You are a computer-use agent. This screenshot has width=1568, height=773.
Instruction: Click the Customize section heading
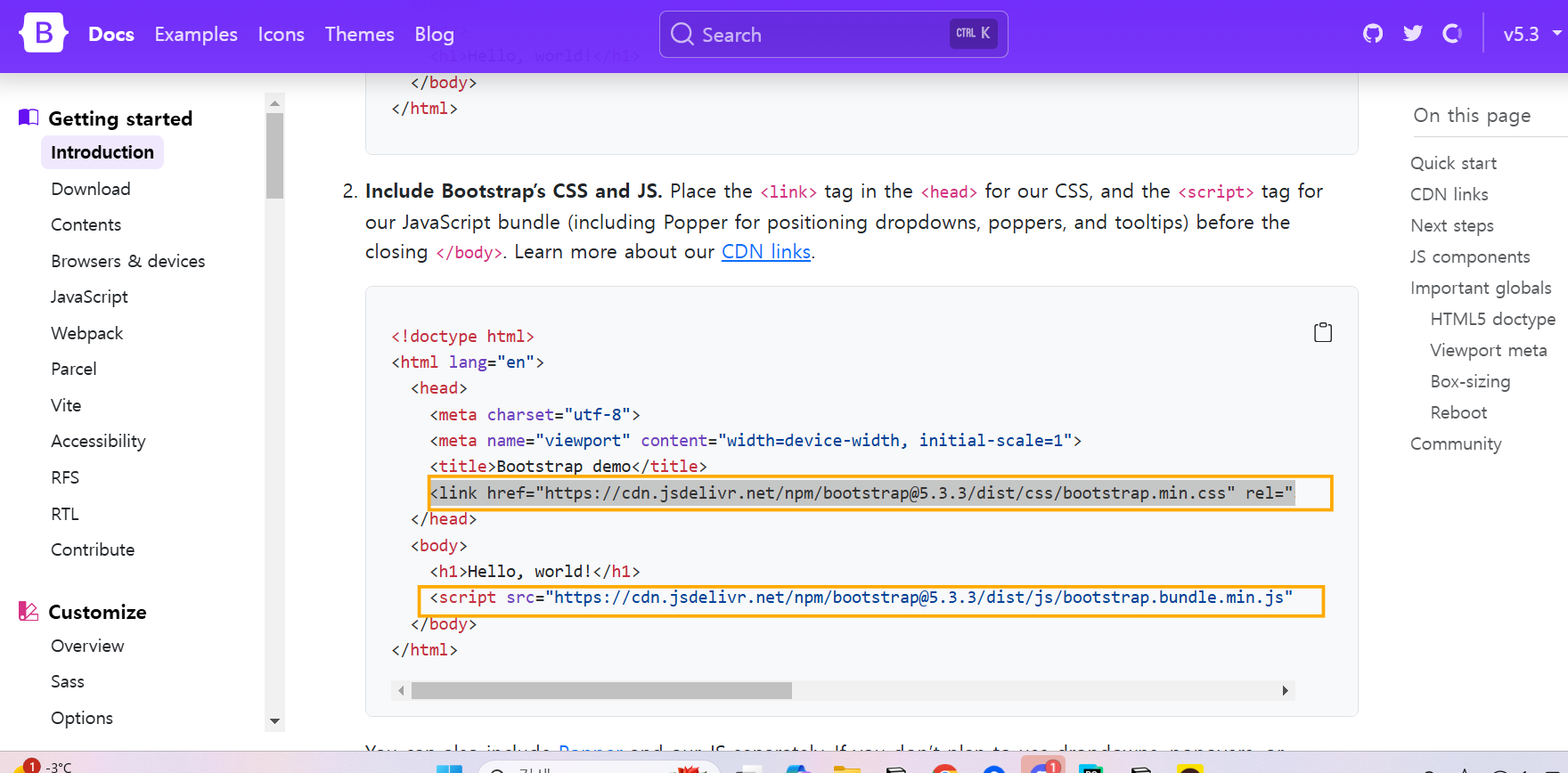click(97, 612)
